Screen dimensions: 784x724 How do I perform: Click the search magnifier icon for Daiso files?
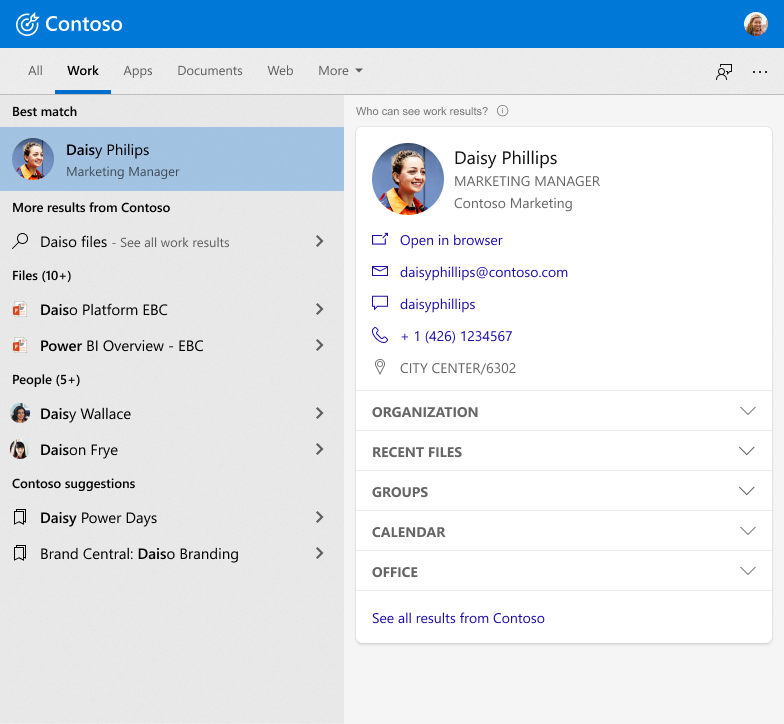pyautogui.click(x=20, y=241)
